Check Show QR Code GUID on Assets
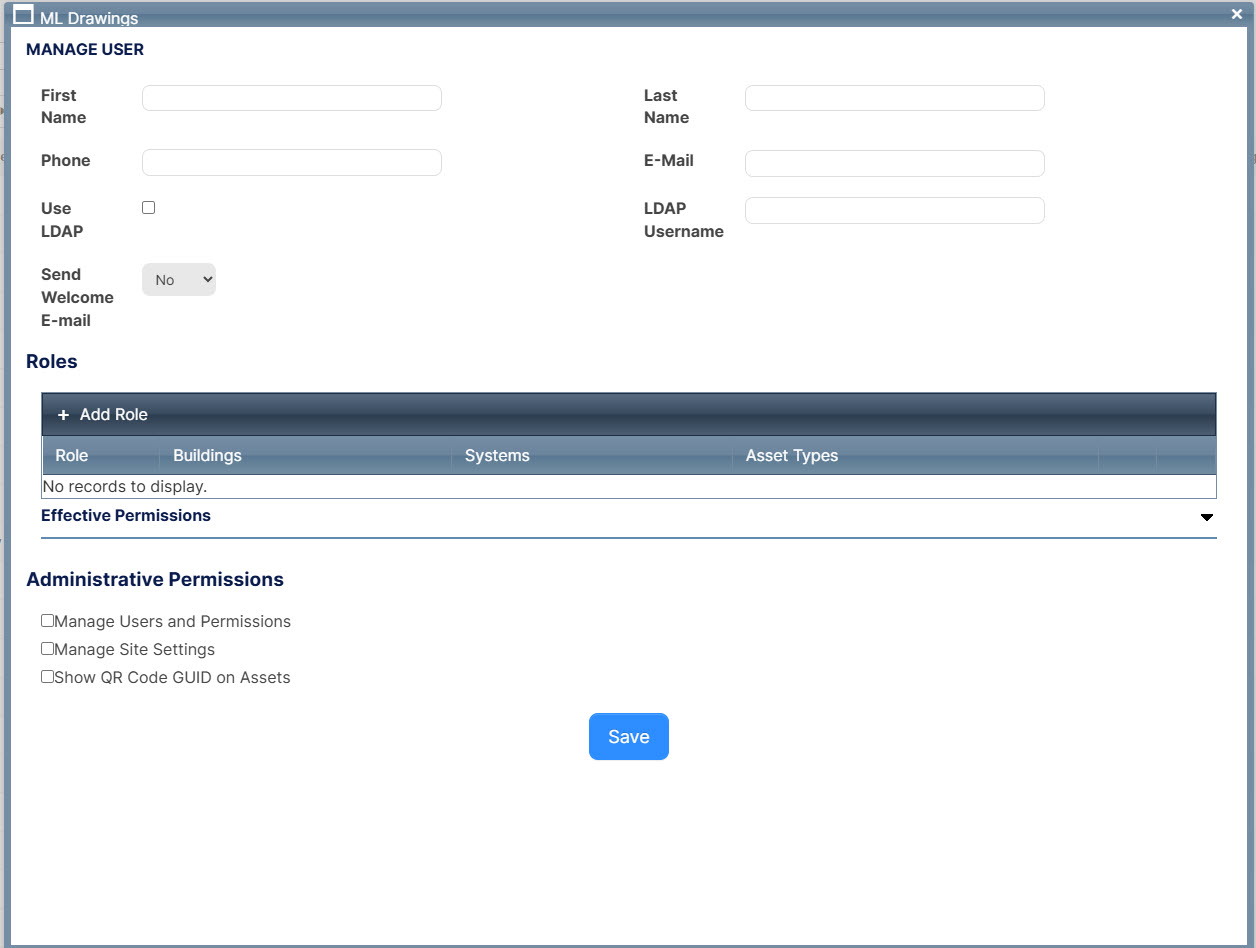The image size is (1256, 948). point(47,677)
